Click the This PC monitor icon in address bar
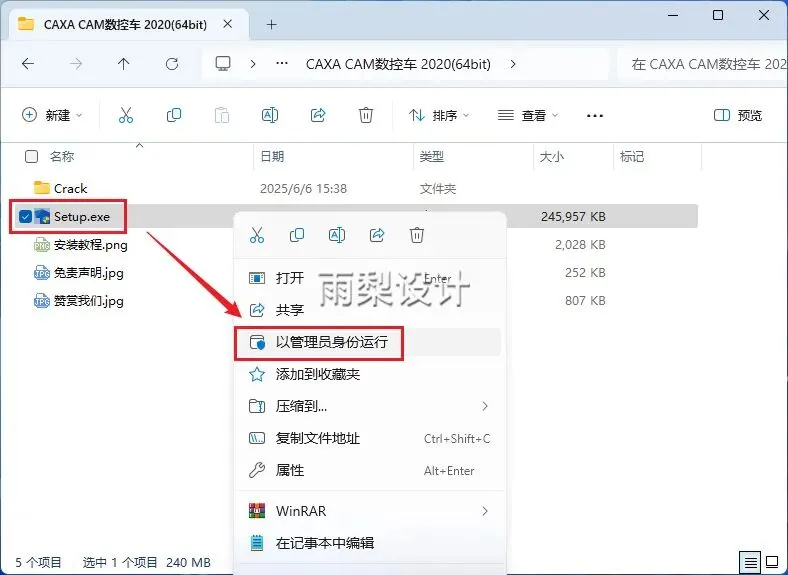The height and width of the screenshot is (575, 788). click(x=223, y=64)
